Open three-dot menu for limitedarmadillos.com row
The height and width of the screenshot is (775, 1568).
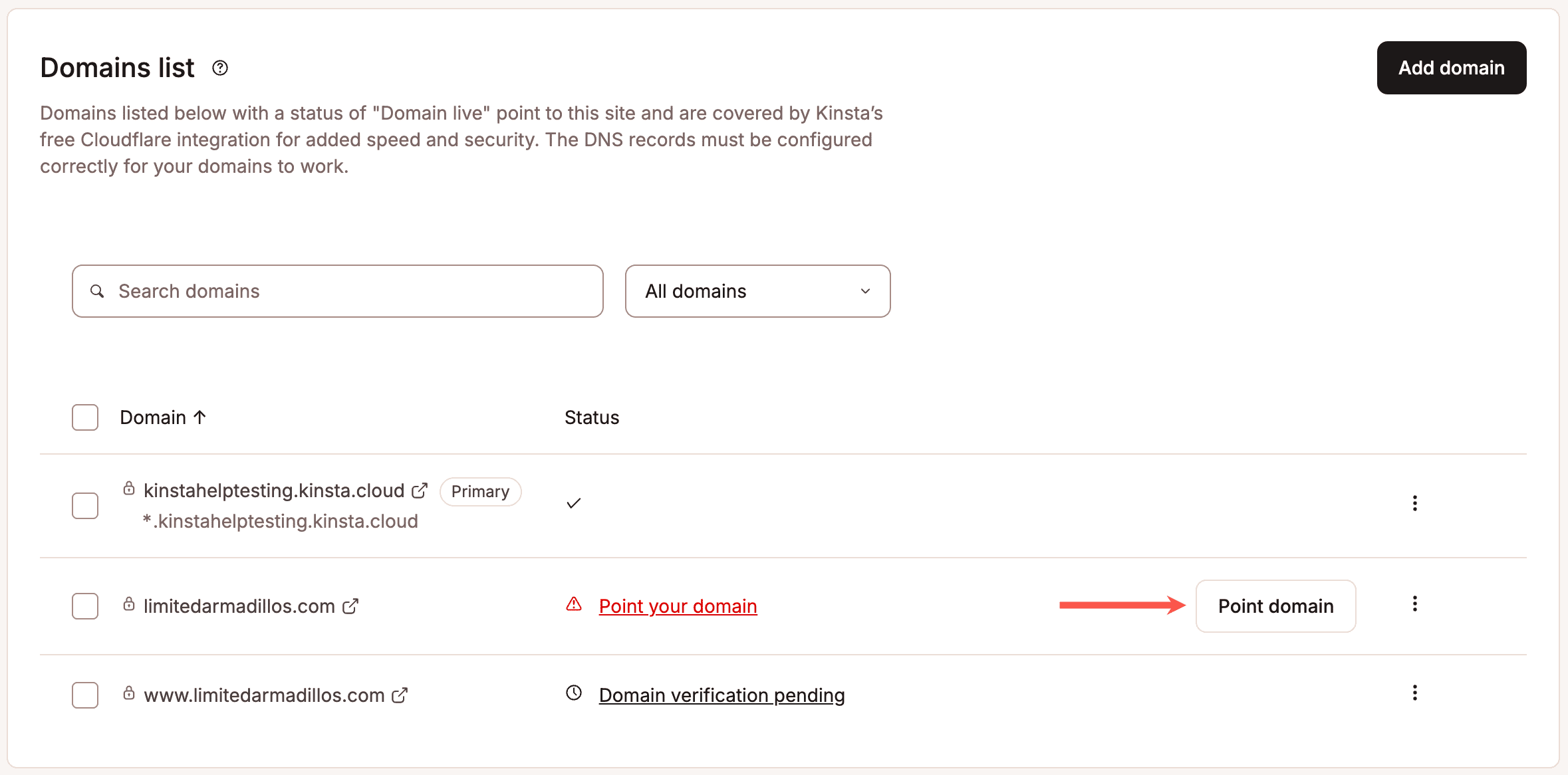1415,604
